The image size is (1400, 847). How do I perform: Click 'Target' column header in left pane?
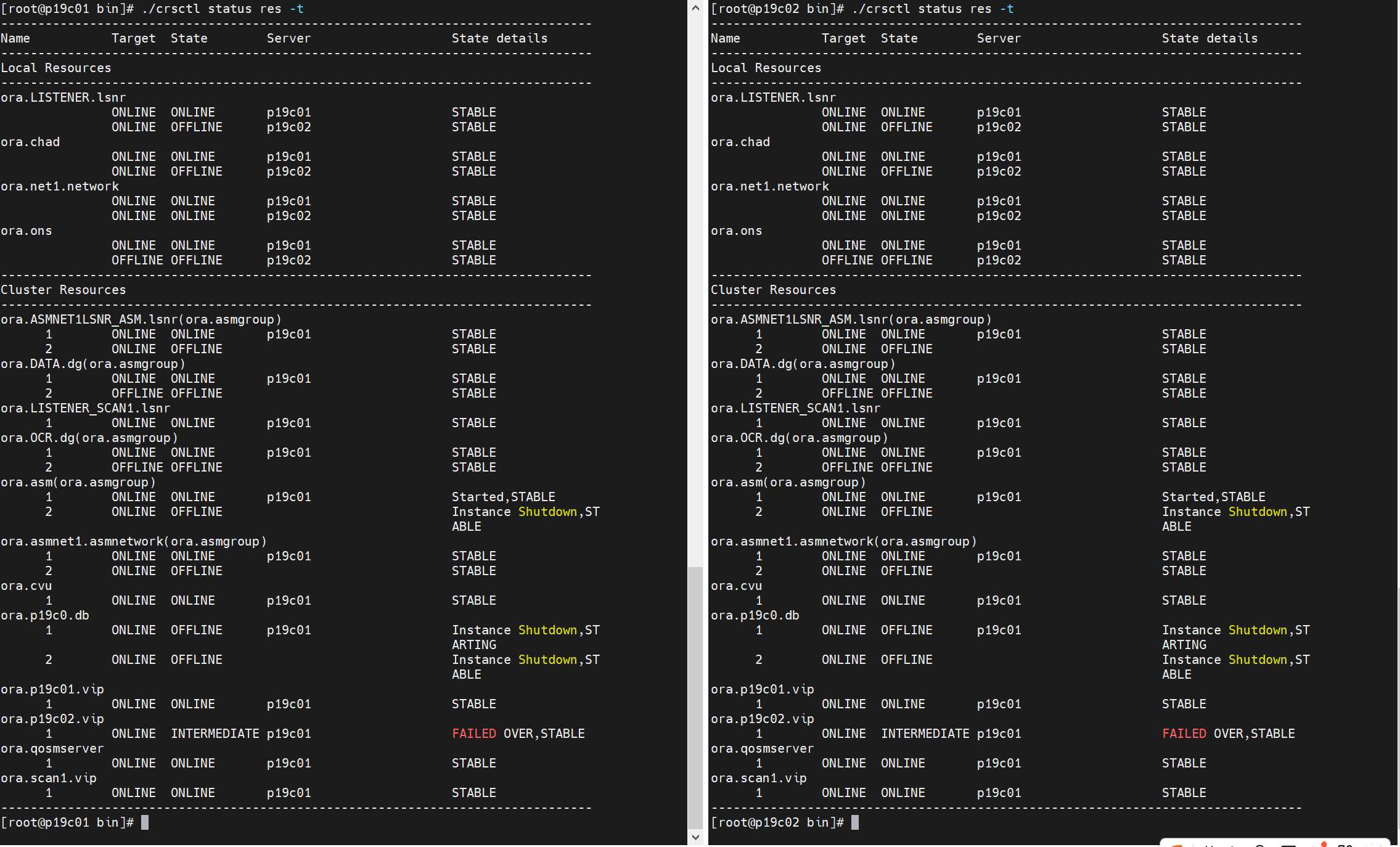coord(133,38)
